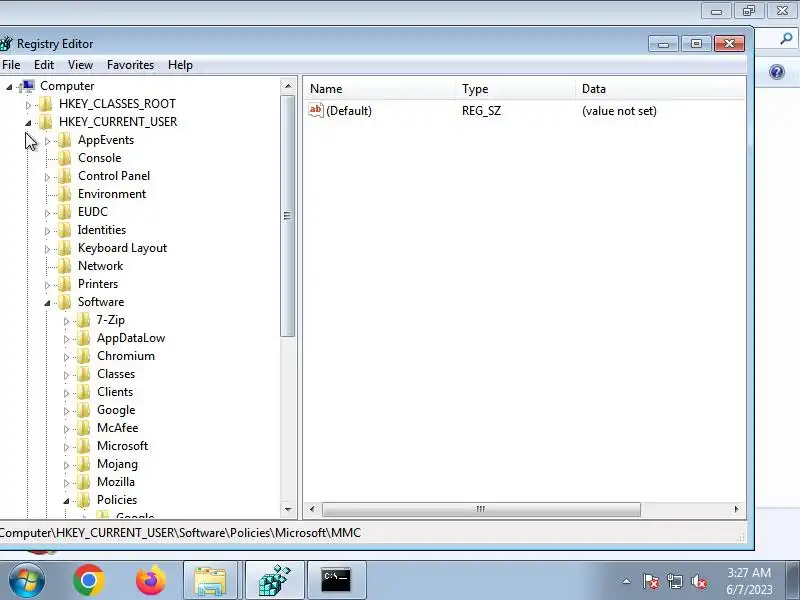Select the Chromium key
The height and width of the screenshot is (600, 800).
tap(126, 356)
